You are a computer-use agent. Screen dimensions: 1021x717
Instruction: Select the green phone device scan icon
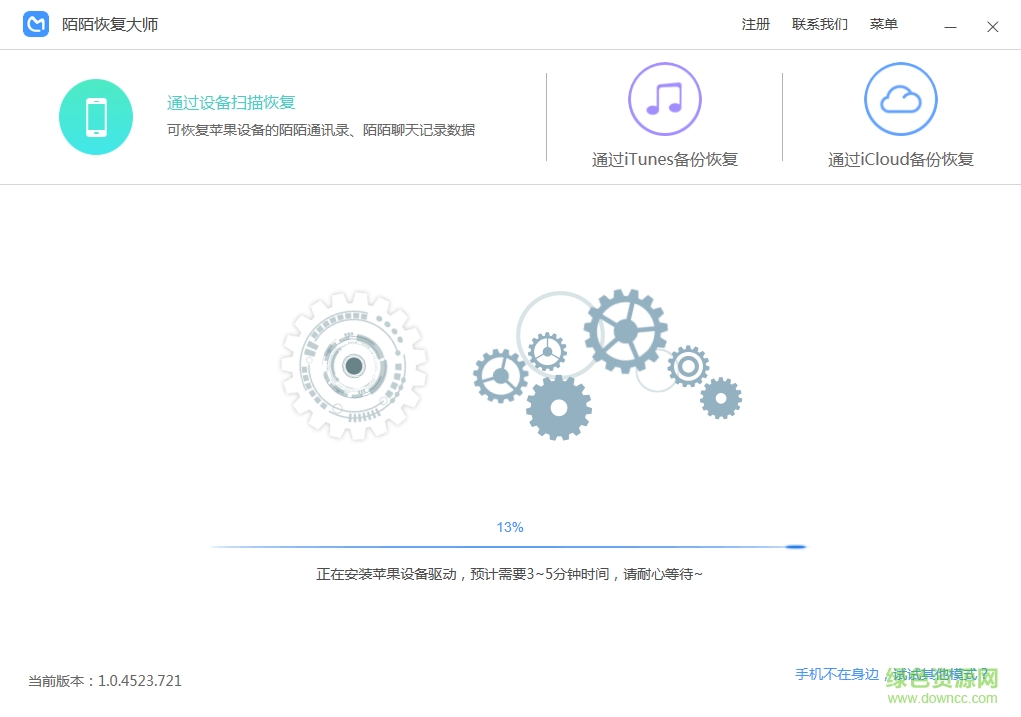(x=96, y=117)
